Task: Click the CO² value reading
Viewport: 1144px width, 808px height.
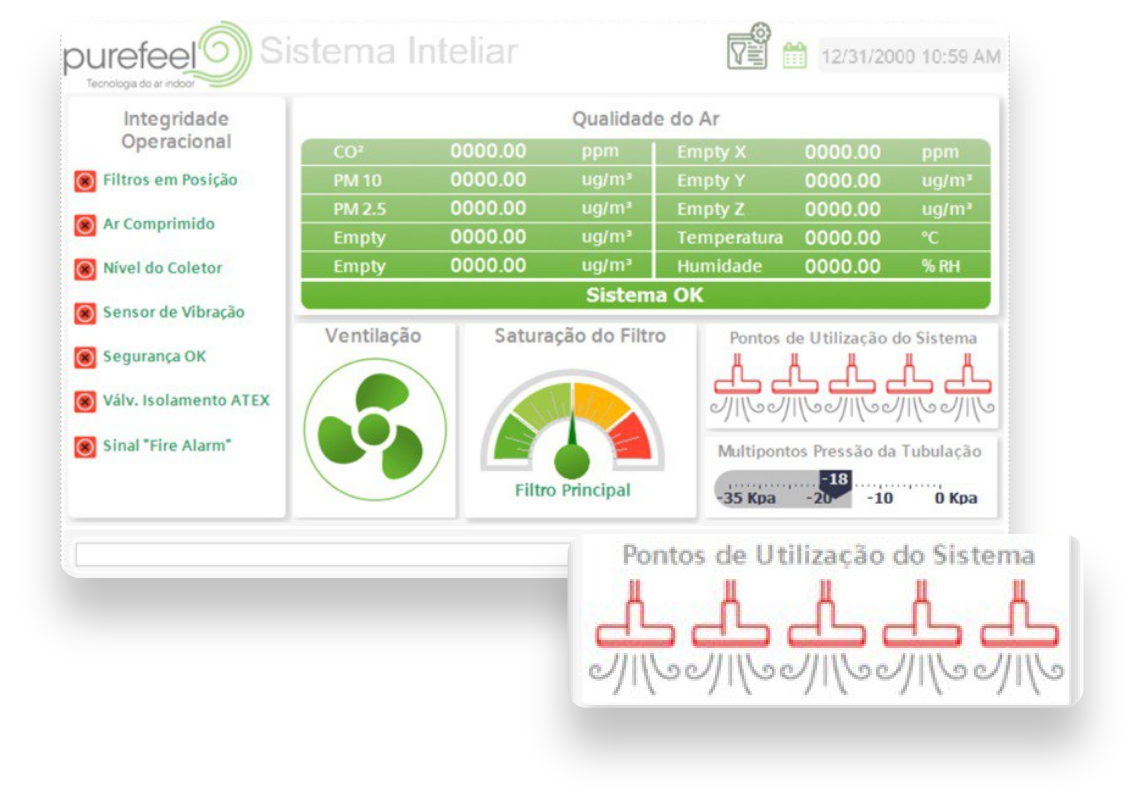Action: [487, 152]
